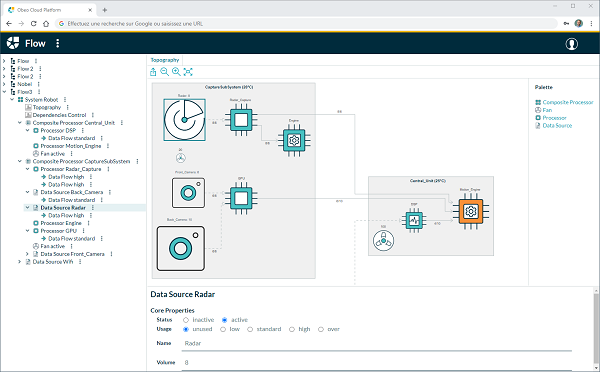Click the zoom out diagram icon

pyautogui.click(x=165, y=72)
